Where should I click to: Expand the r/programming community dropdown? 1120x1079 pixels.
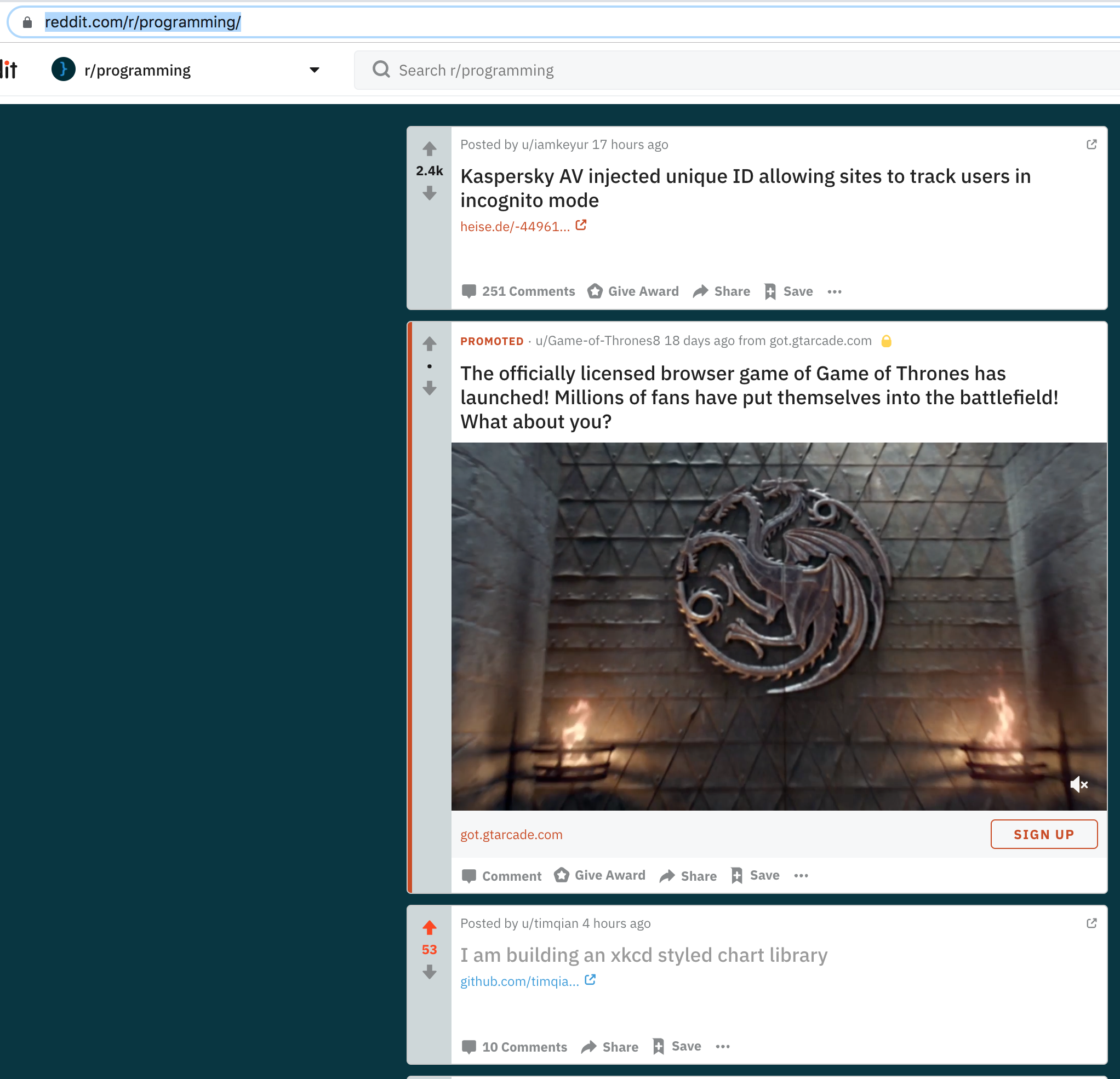click(314, 70)
